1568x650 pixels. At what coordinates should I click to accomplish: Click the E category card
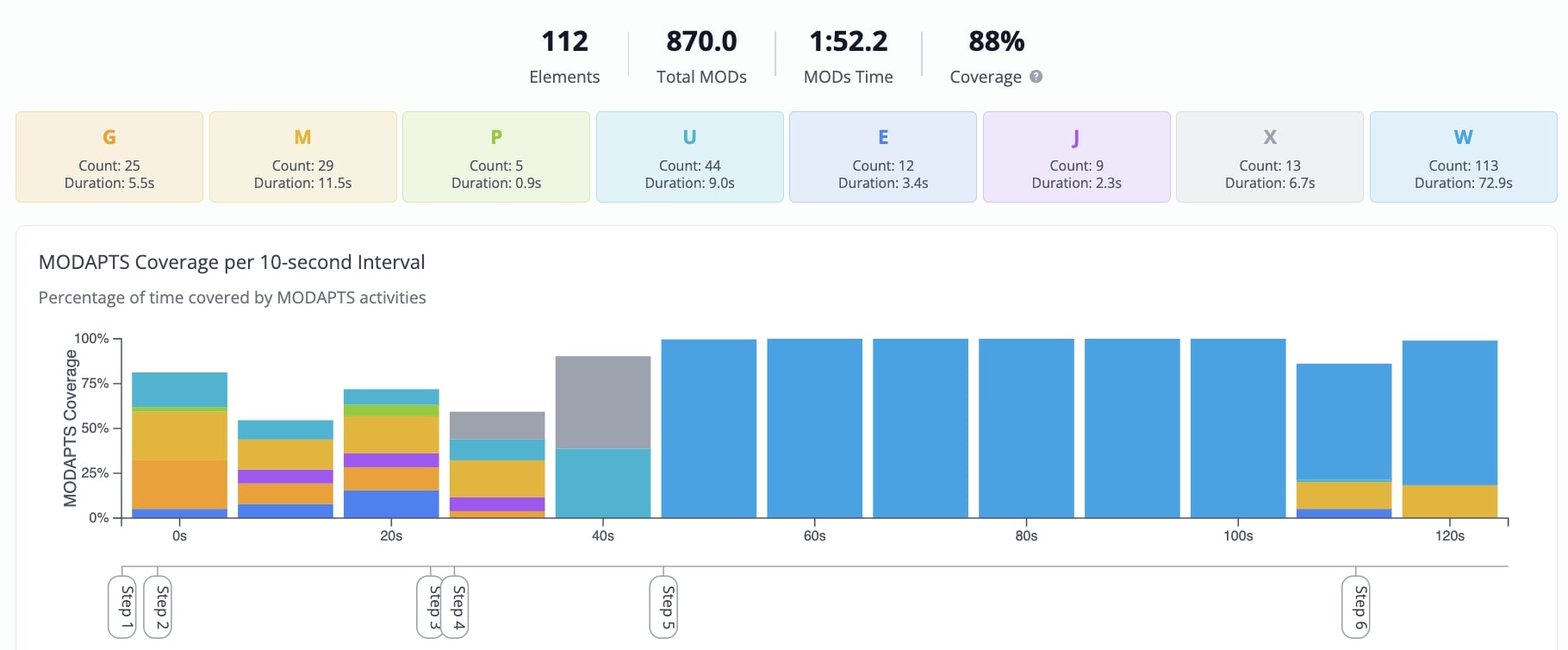[x=882, y=157]
